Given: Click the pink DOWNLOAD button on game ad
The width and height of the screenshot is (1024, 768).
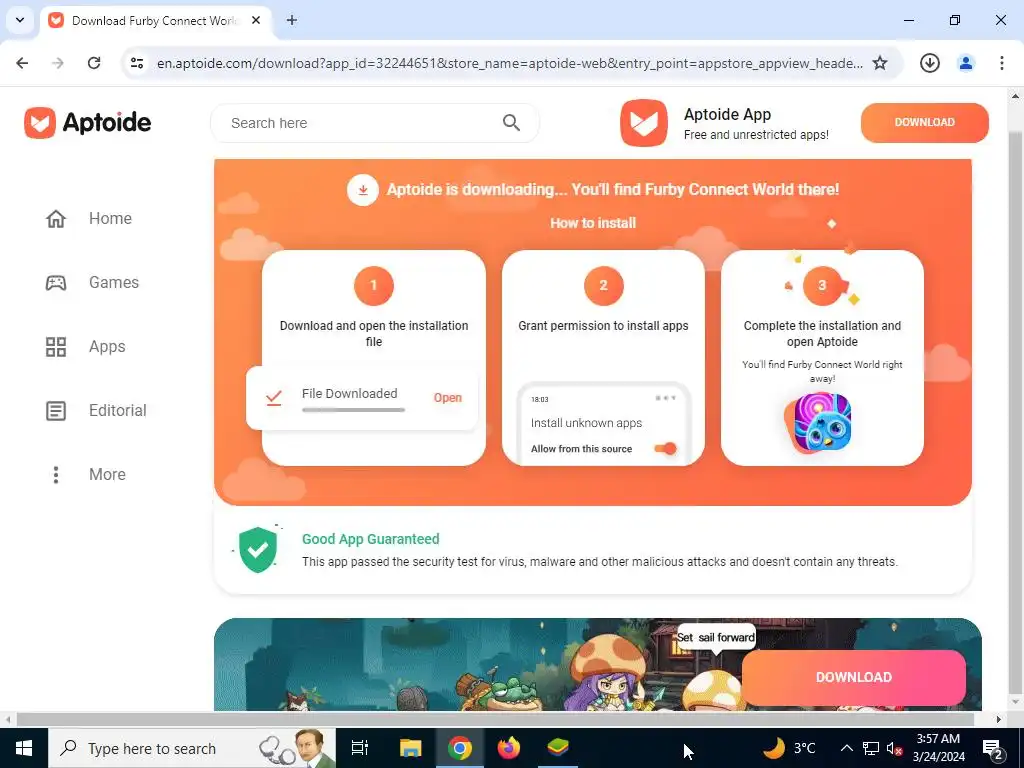Looking at the screenshot, I should click(x=854, y=677).
